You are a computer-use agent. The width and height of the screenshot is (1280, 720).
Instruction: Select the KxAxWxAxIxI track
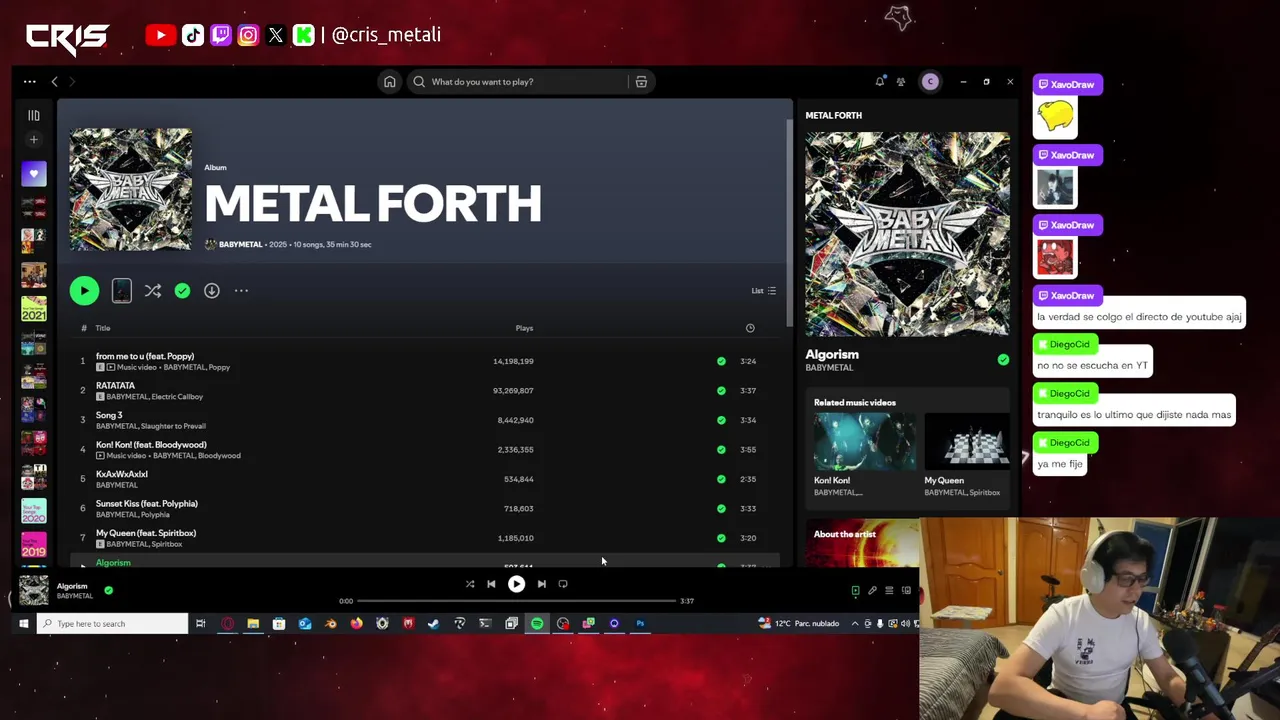click(x=426, y=479)
